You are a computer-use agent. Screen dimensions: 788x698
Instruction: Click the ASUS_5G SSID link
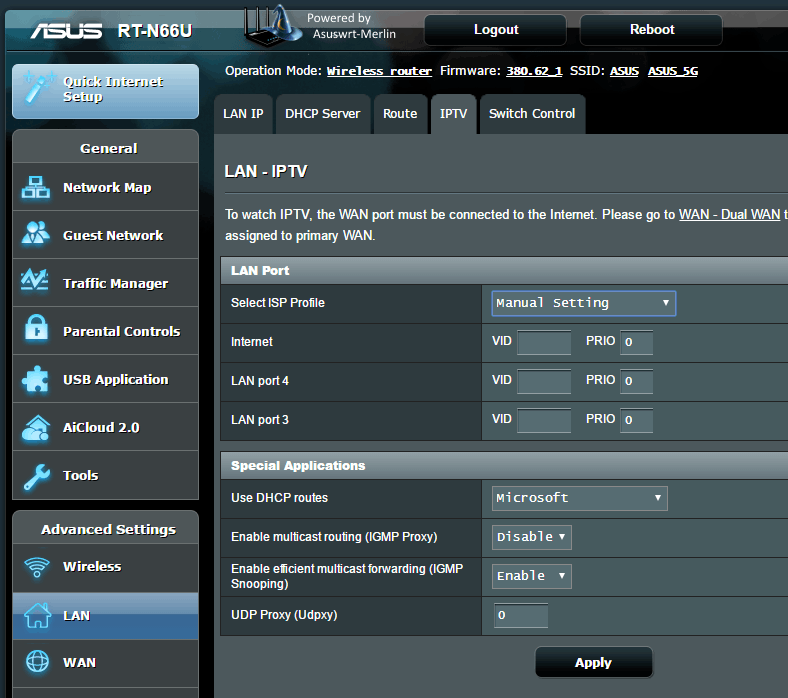[672, 71]
